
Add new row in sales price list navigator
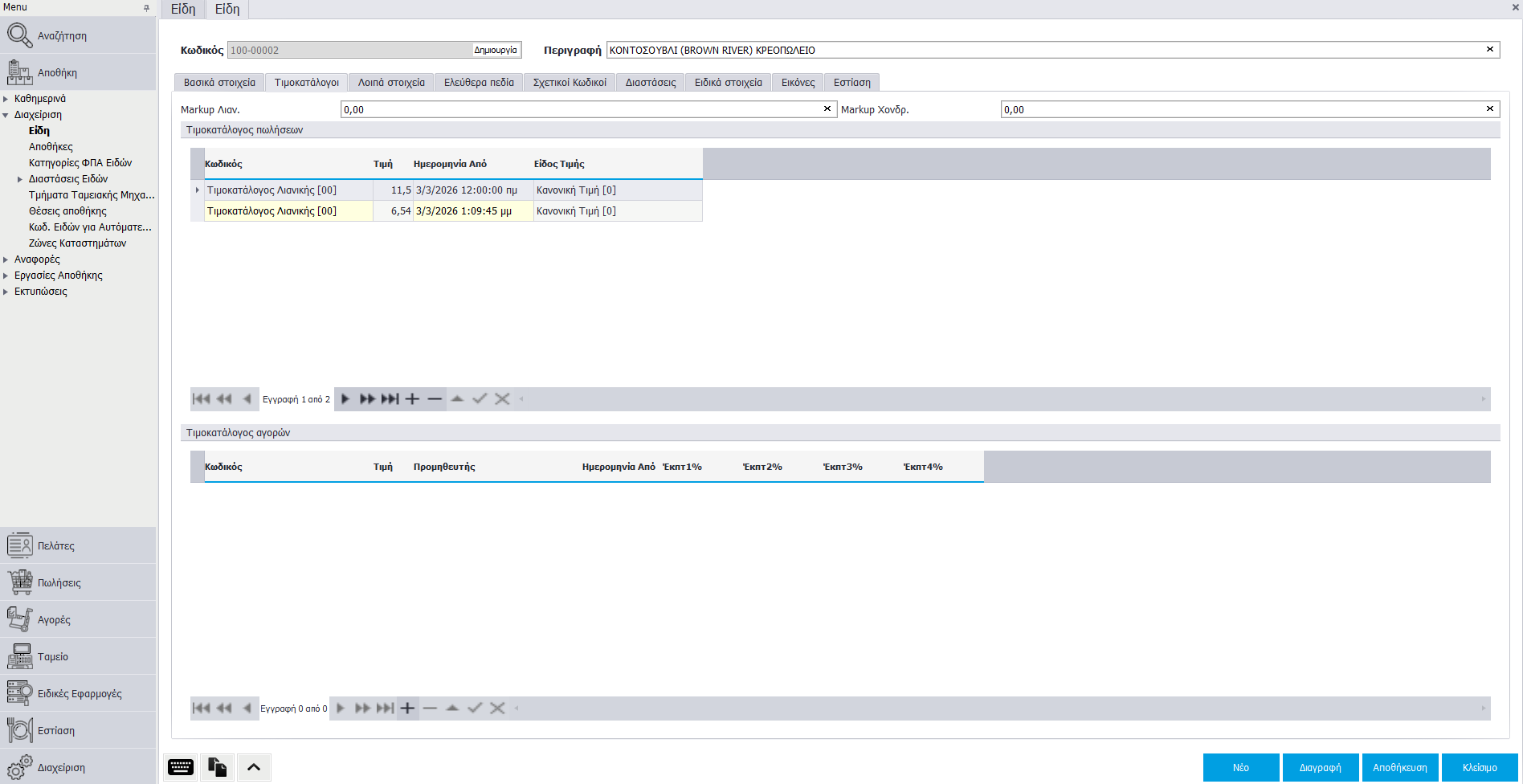(412, 399)
